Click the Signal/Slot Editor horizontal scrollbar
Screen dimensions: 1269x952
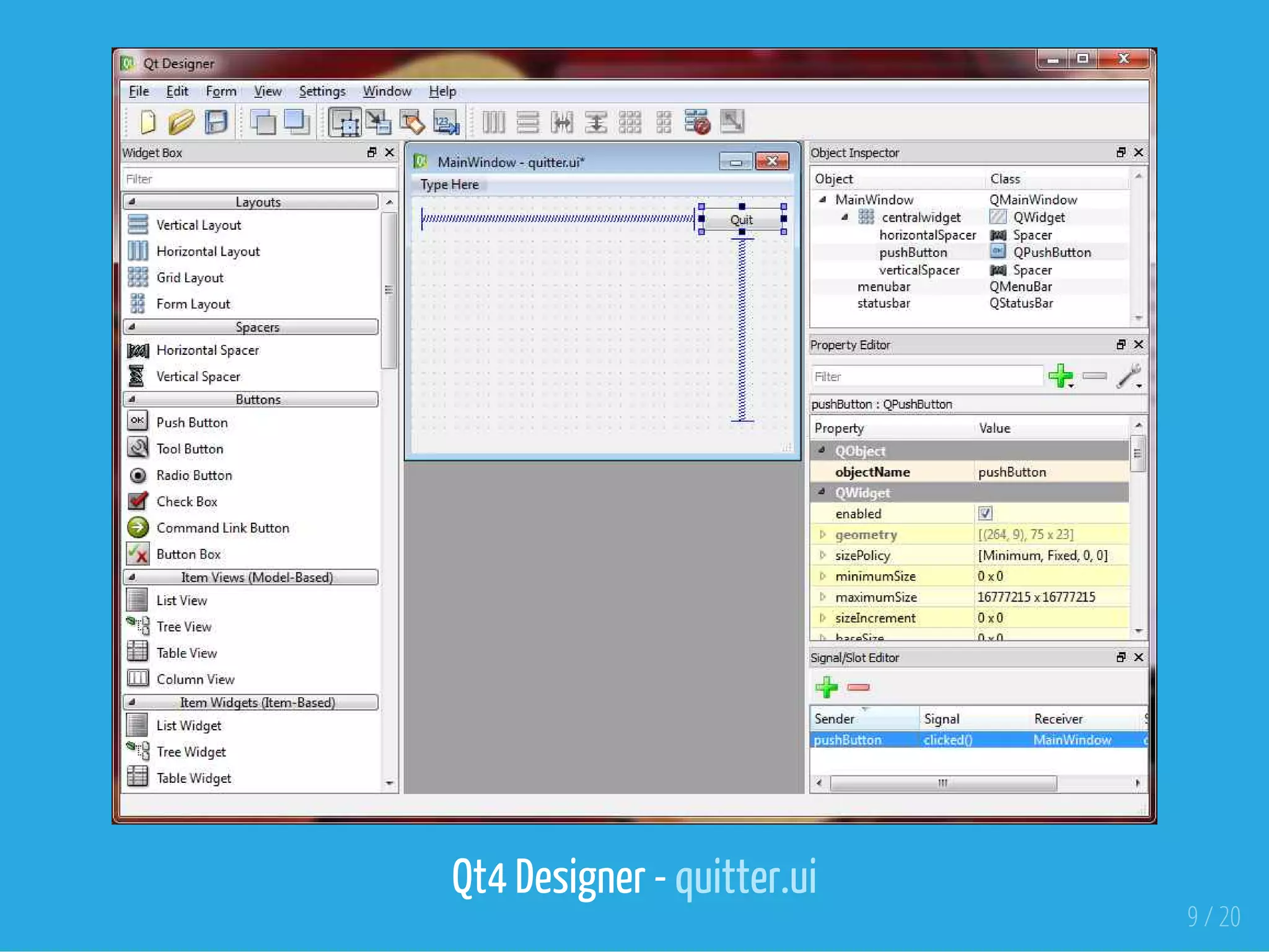pyautogui.click(x=943, y=783)
